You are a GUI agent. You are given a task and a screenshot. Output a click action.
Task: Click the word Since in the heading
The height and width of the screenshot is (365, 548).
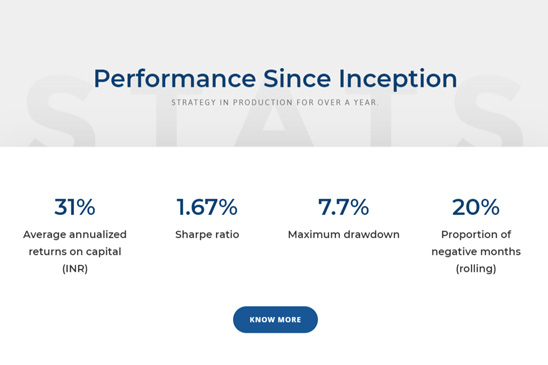click(x=297, y=78)
